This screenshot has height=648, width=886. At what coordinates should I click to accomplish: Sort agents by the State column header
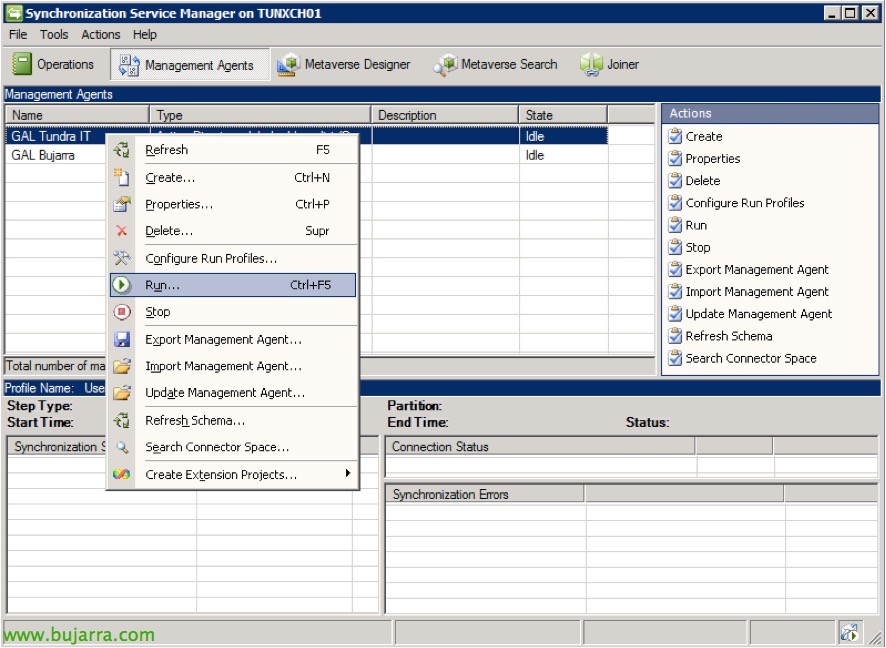point(563,115)
